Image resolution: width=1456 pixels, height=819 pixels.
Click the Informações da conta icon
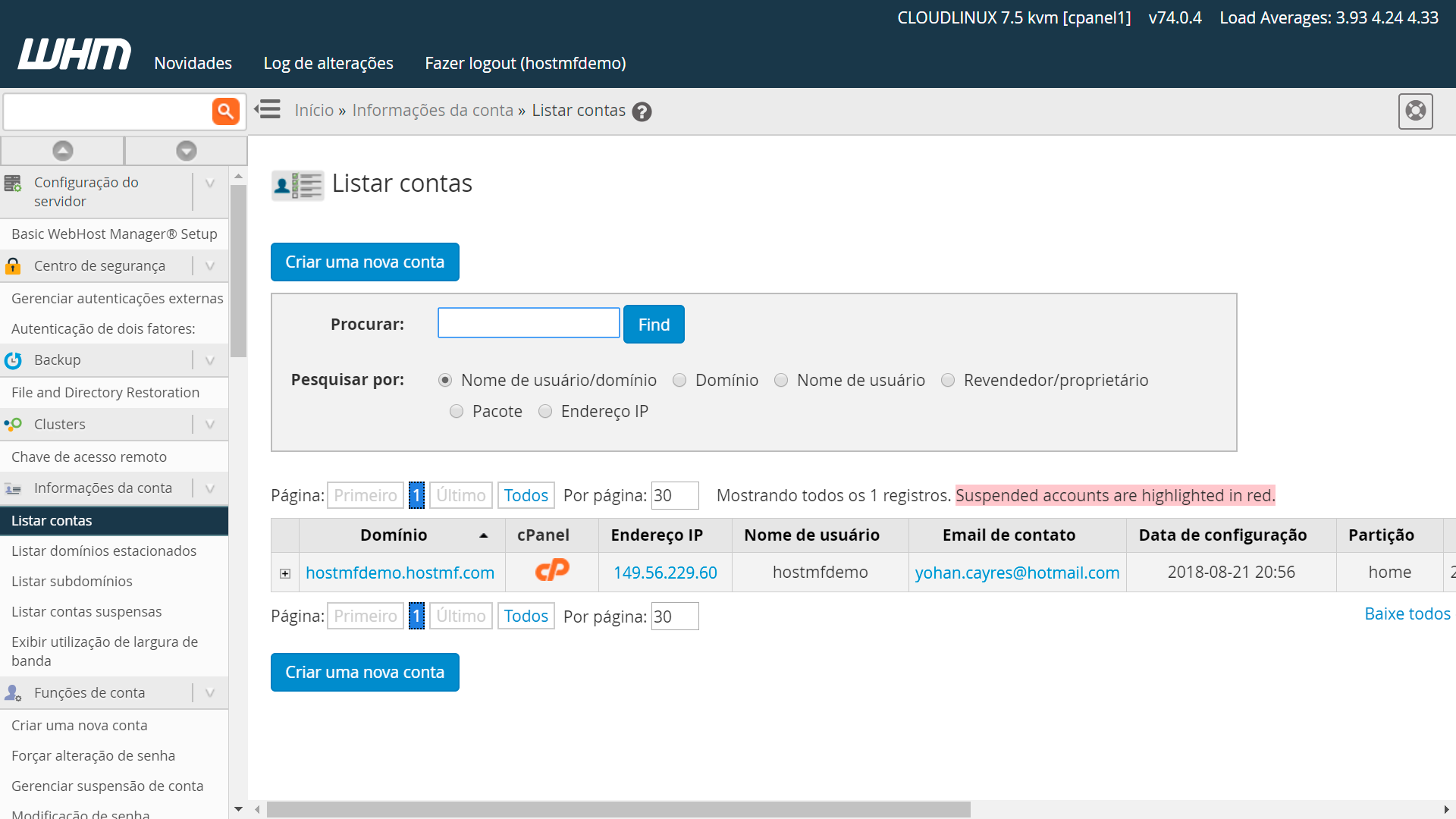(13, 489)
